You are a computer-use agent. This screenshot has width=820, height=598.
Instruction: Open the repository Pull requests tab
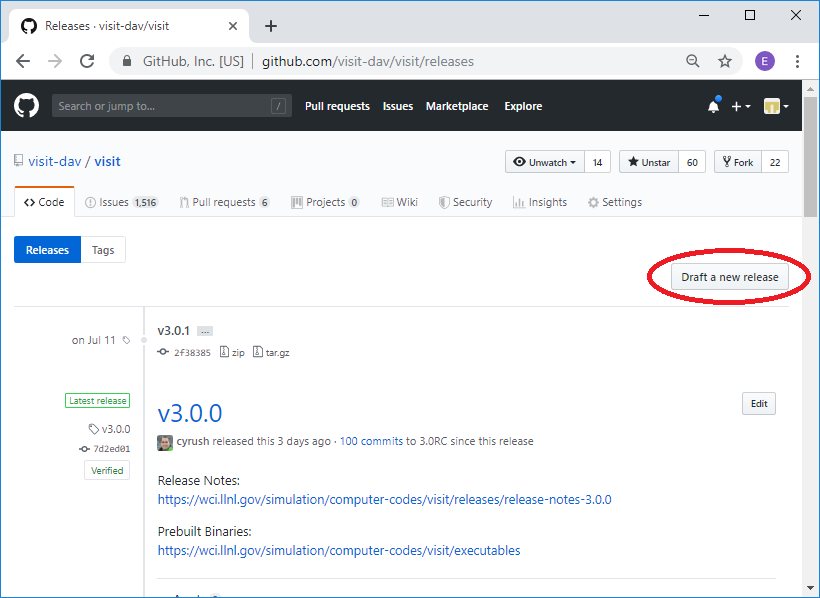pos(224,202)
